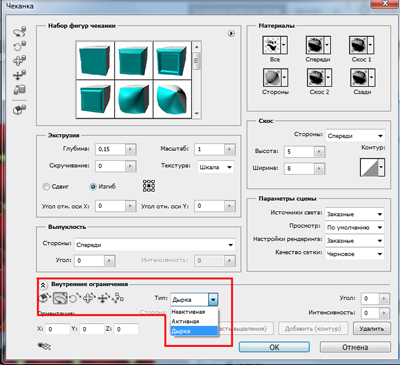Viewport: 400px width, 365px height.
Task: Open the 'Спереди' material picker
Action: (318, 45)
